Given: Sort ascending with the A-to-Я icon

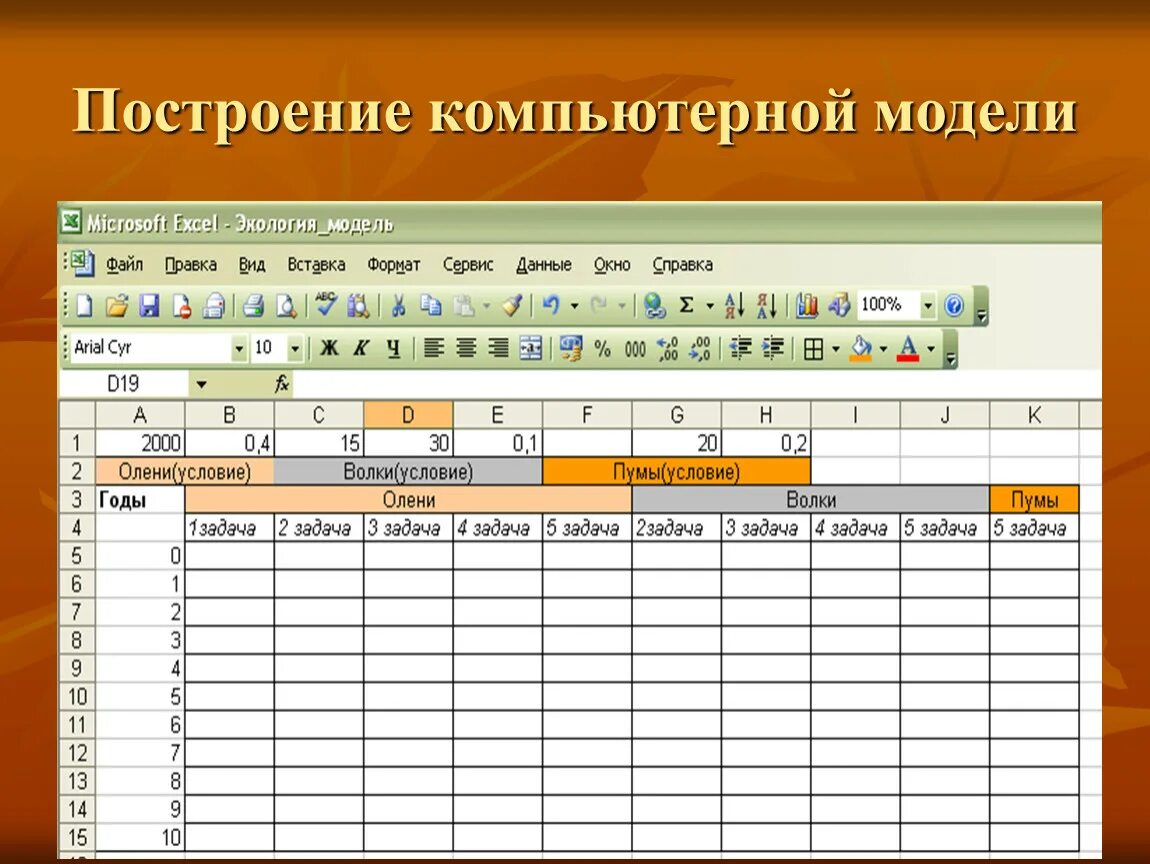Looking at the screenshot, I should click(x=734, y=306).
